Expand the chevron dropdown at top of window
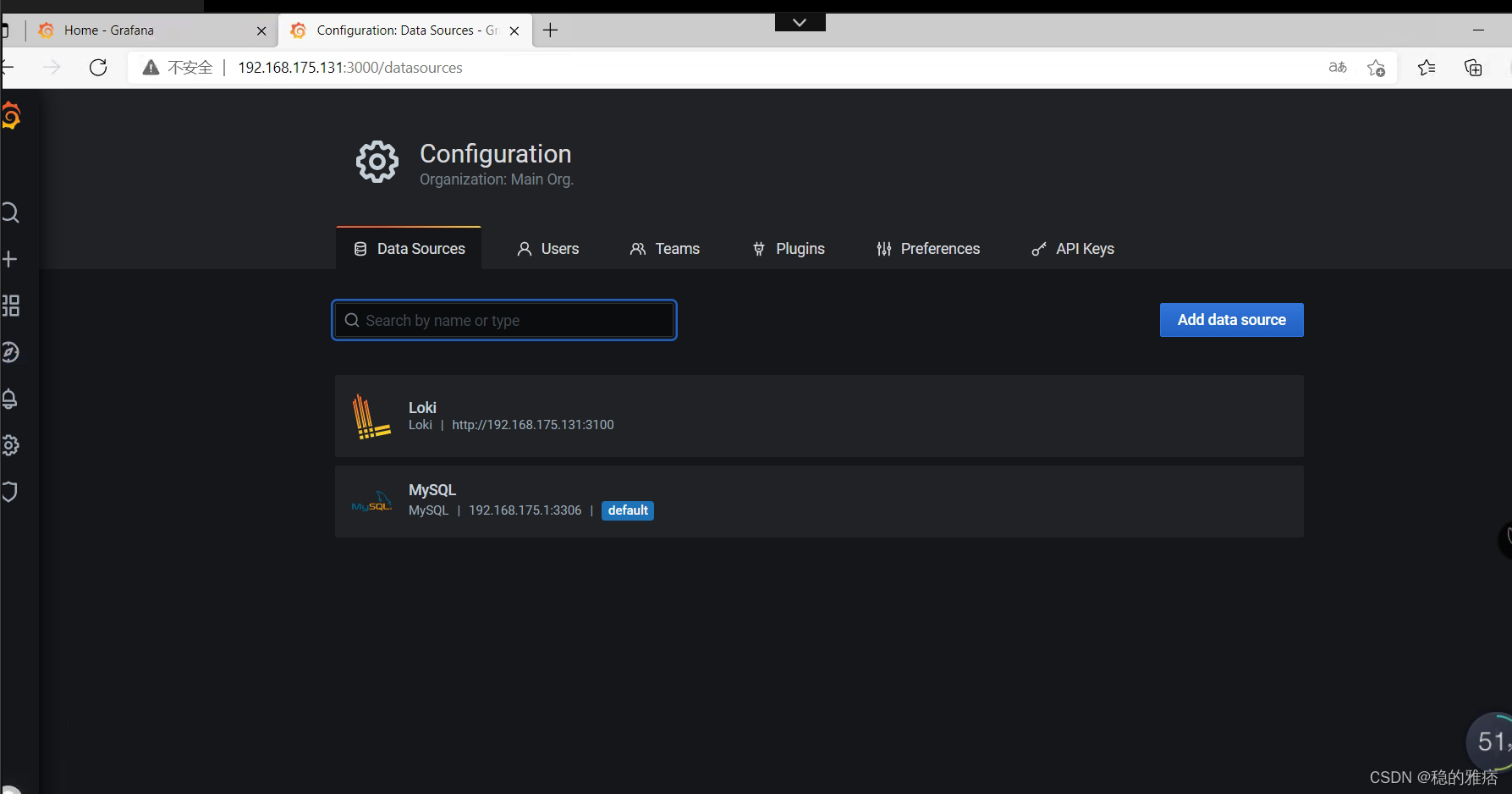Image resolution: width=1512 pixels, height=794 pixels. click(x=800, y=22)
